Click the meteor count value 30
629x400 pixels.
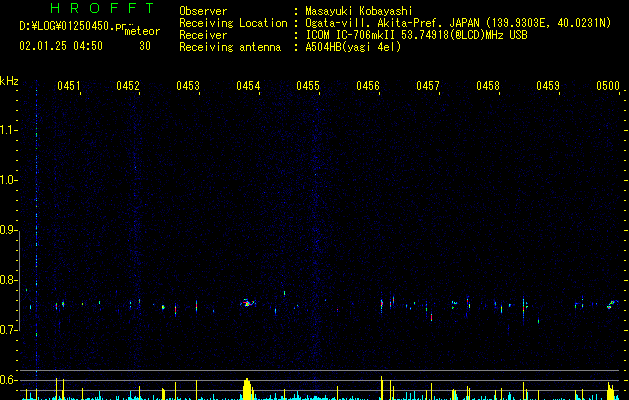tap(145, 46)
